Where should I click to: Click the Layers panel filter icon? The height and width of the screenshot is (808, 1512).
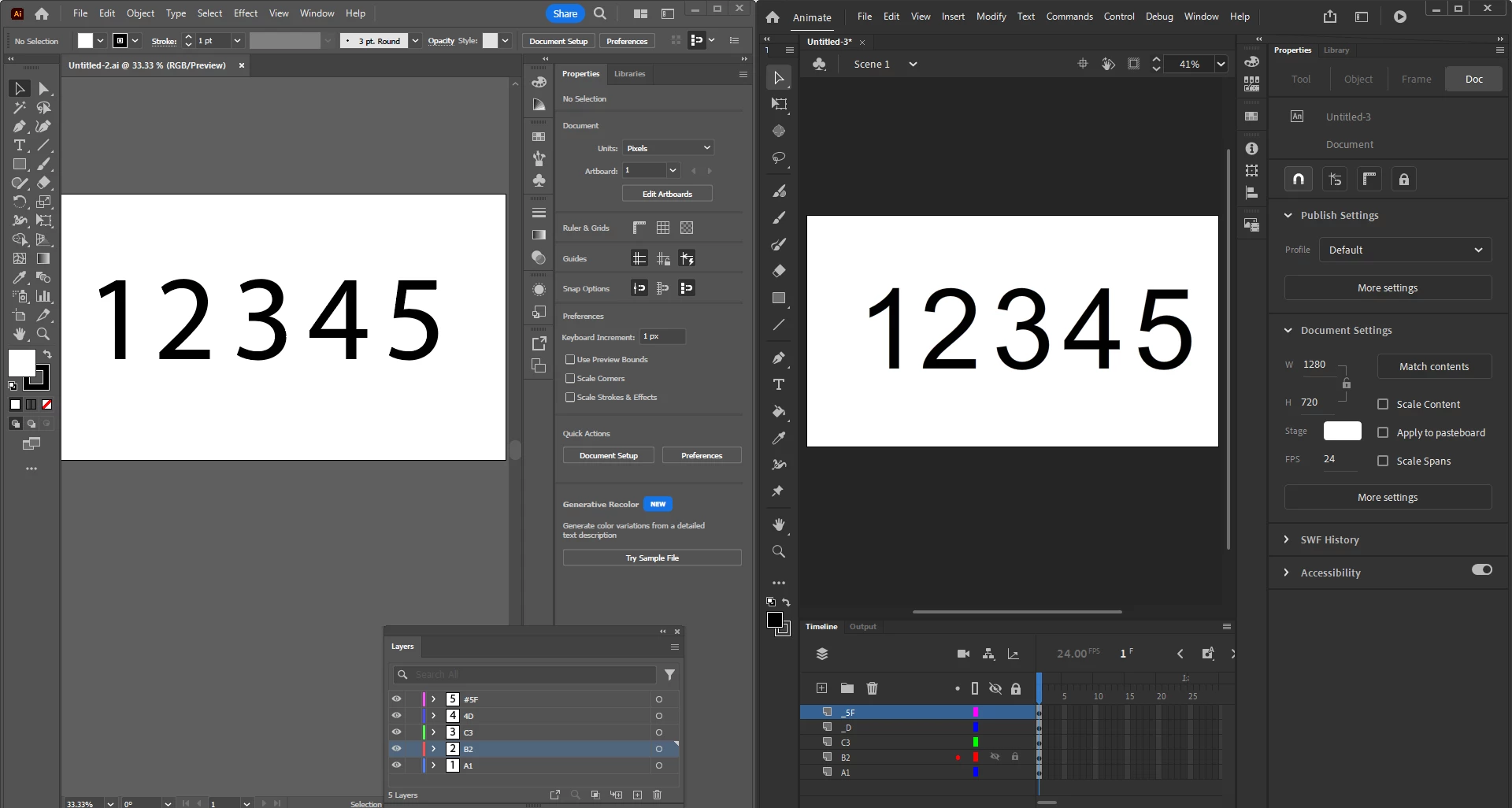pos(669,675)
